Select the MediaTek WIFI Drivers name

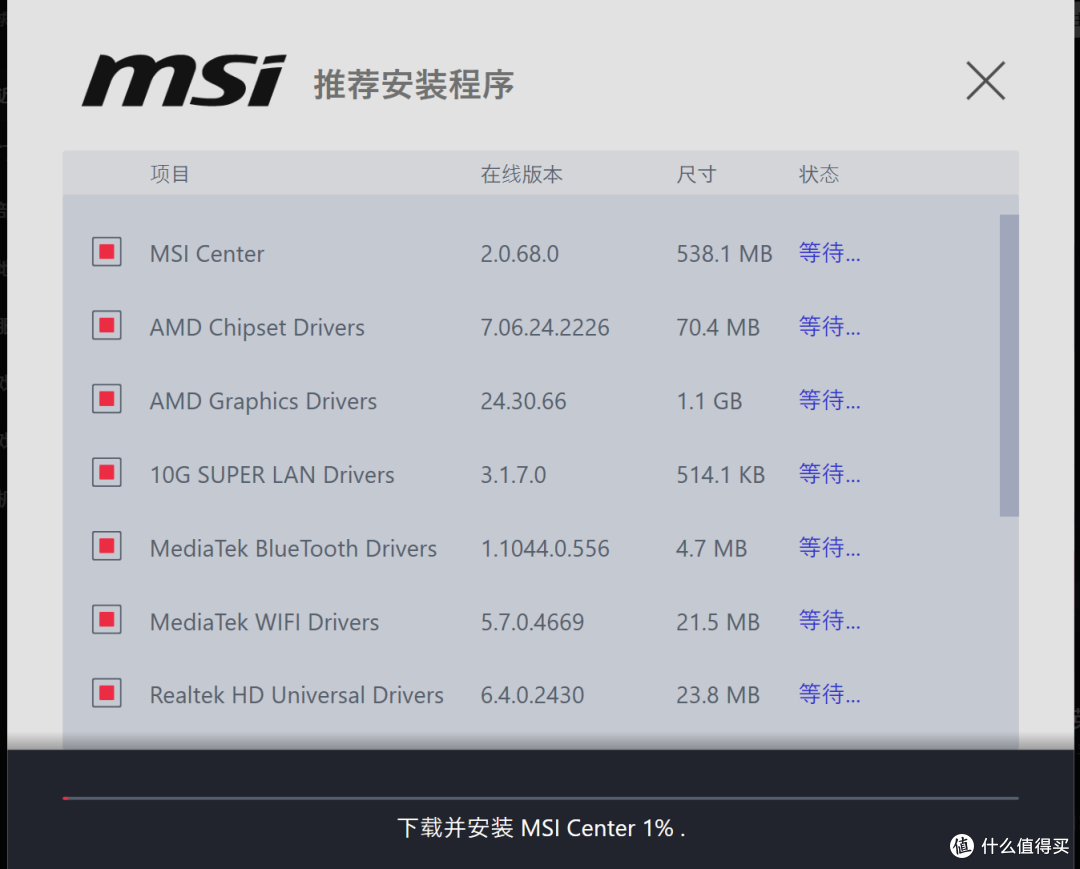click(x=264, y=622)
